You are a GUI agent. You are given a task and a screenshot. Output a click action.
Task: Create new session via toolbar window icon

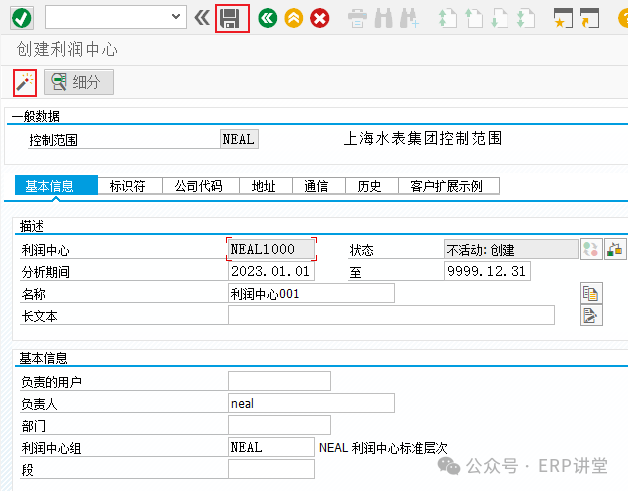point(564,18)
